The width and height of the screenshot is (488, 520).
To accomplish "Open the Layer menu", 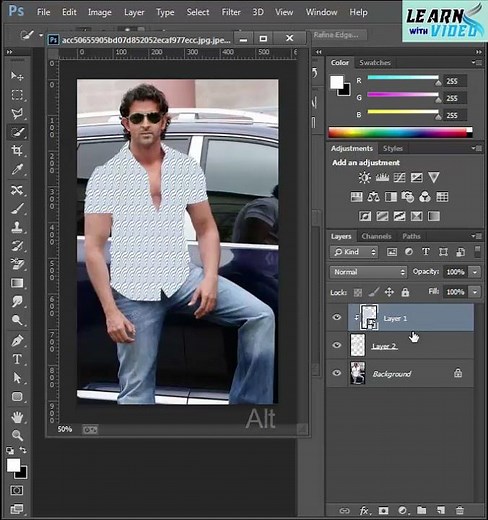I will (x=134, y=12).
